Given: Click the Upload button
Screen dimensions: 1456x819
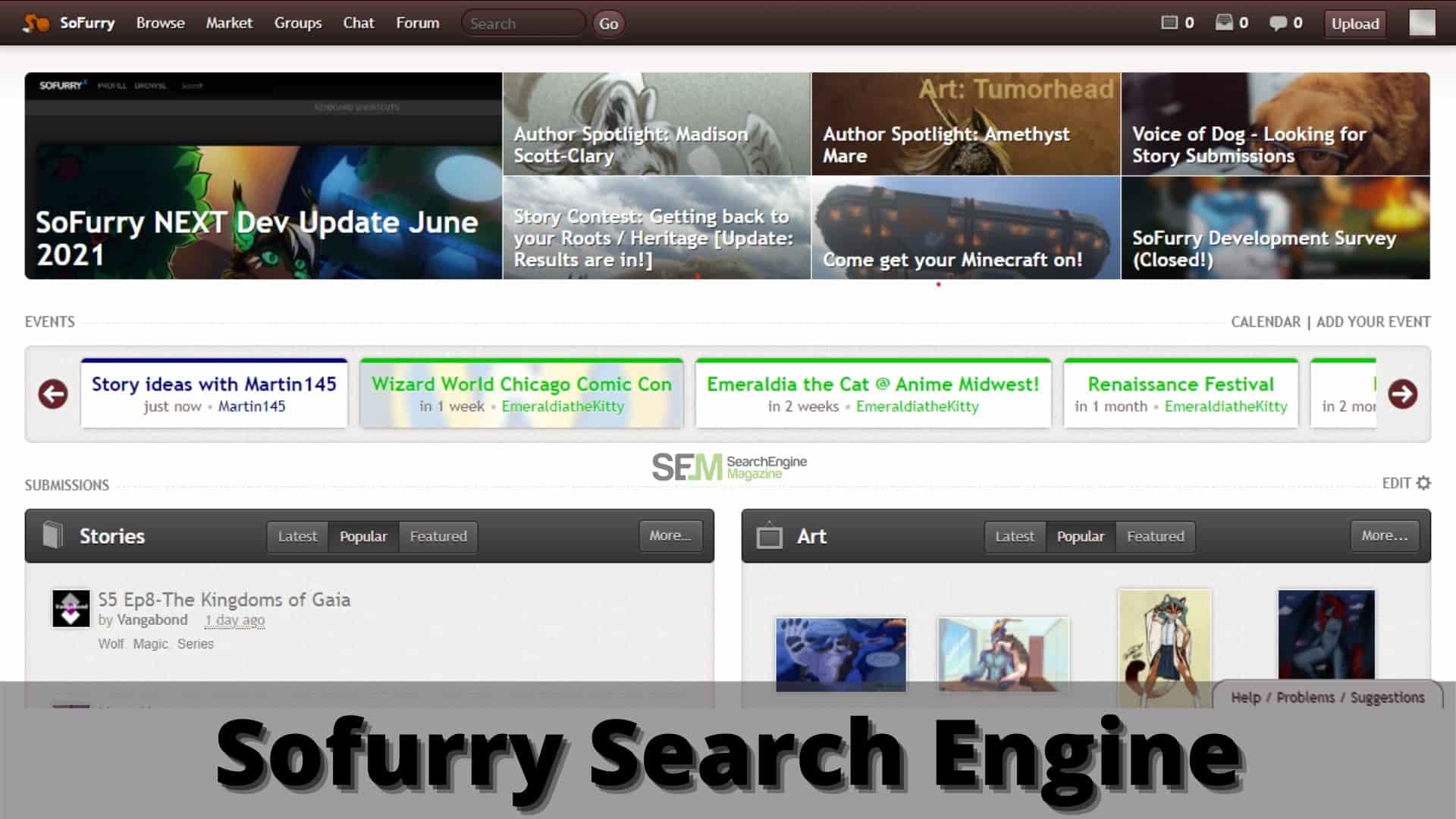Looking at the screenshot, I should pyautogui.click(x=1355, y=24).
